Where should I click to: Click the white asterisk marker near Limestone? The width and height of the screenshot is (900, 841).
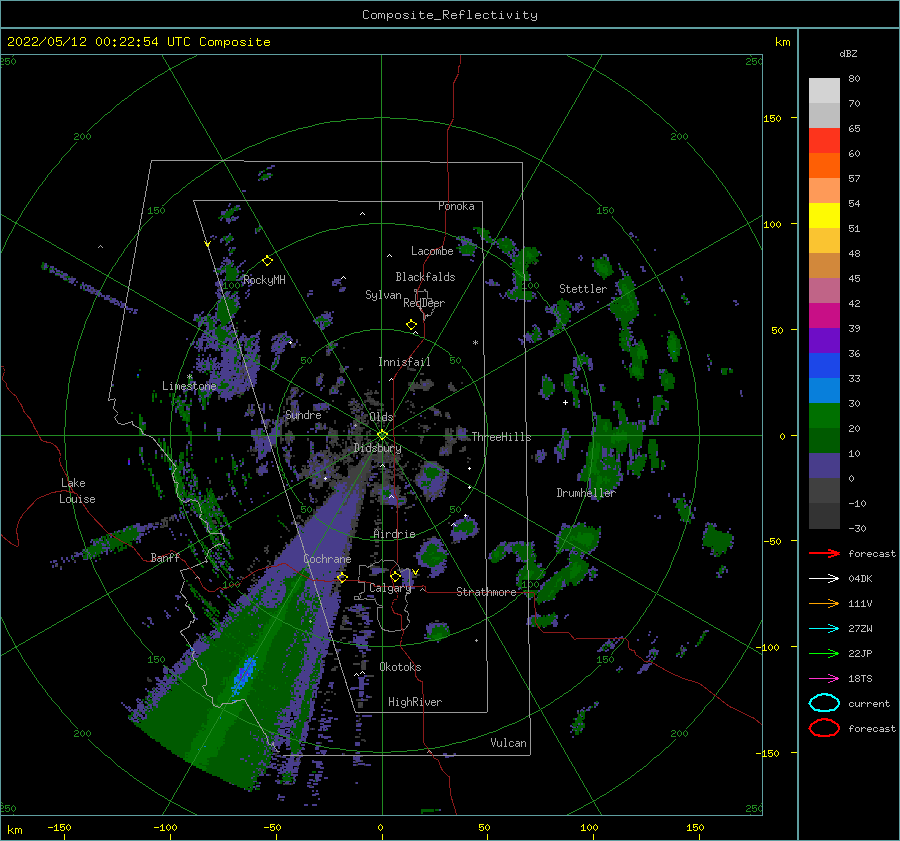coord(190,377)
